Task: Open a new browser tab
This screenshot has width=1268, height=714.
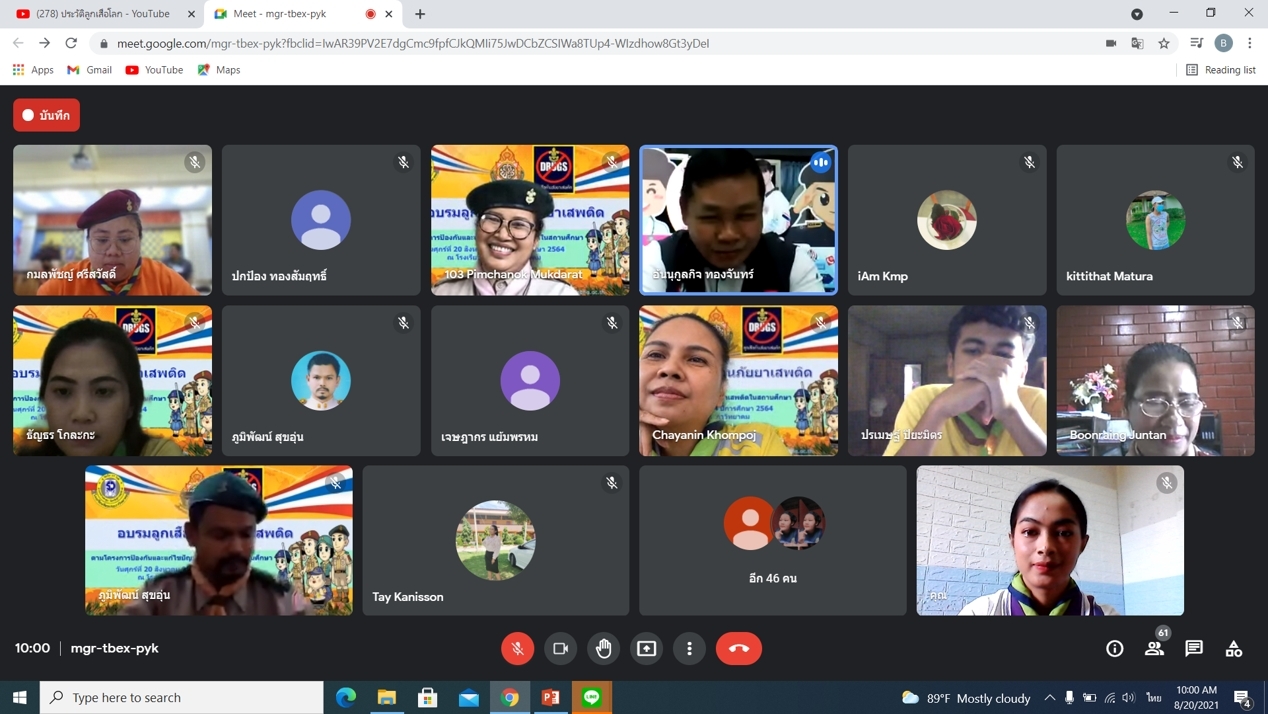Action: pos(420,14)
